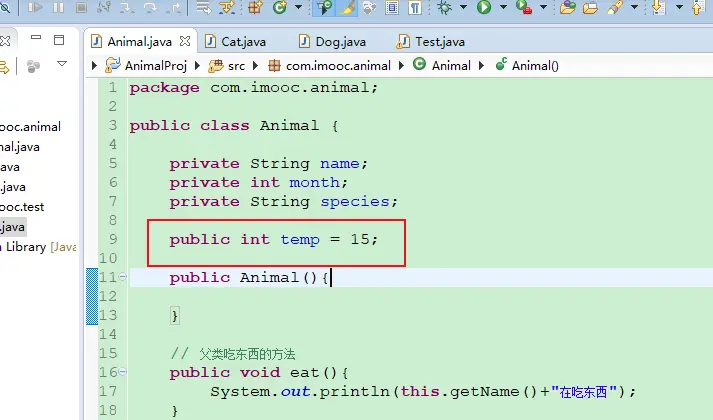Select the 'Library [Java' entry in explorer
This screenshot has width=713, height=420.
[x=38, y=247]
